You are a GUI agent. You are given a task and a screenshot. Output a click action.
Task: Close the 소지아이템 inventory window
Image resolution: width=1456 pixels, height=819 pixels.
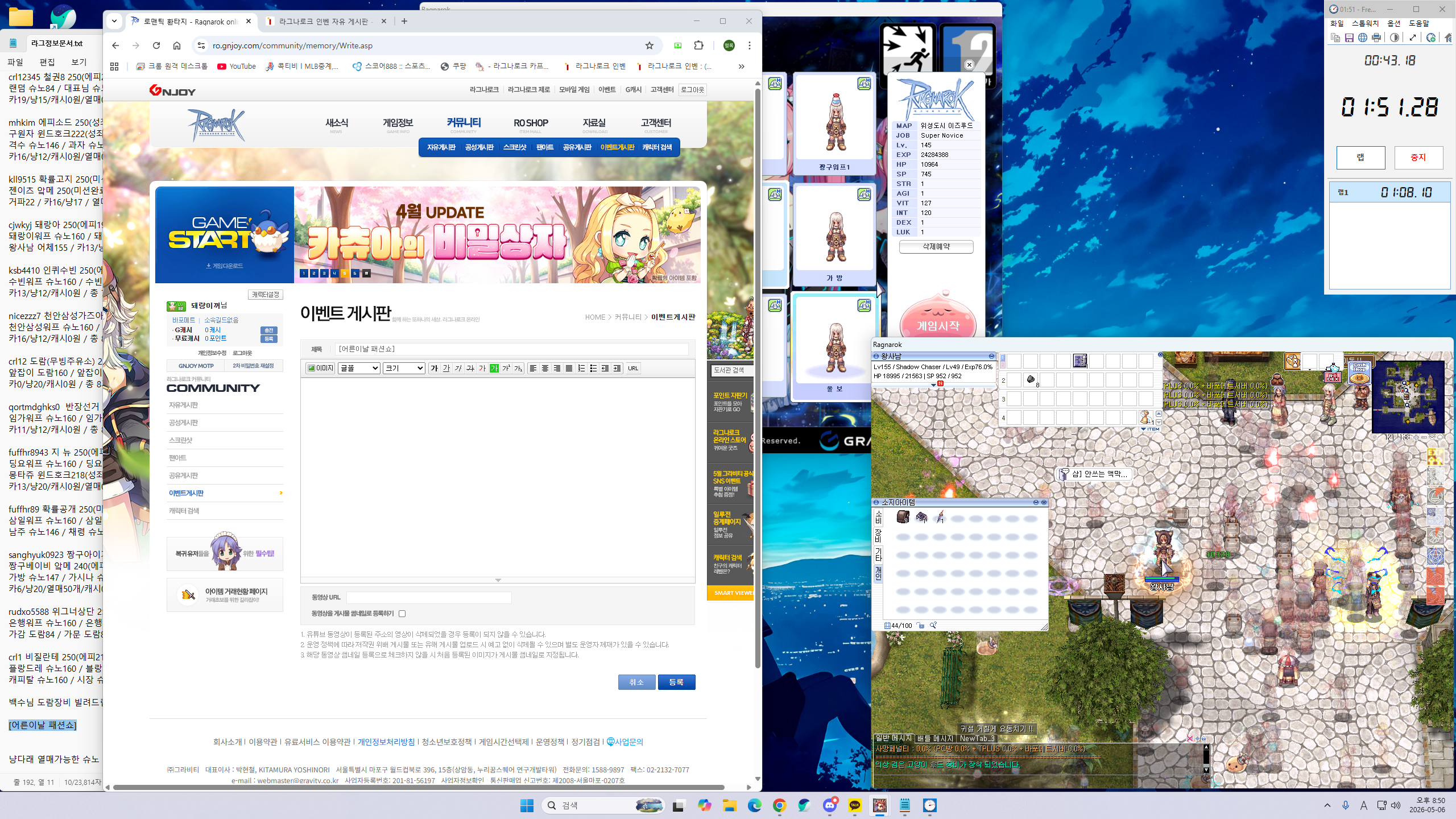pyautogui.click(x=1044, y=502)
